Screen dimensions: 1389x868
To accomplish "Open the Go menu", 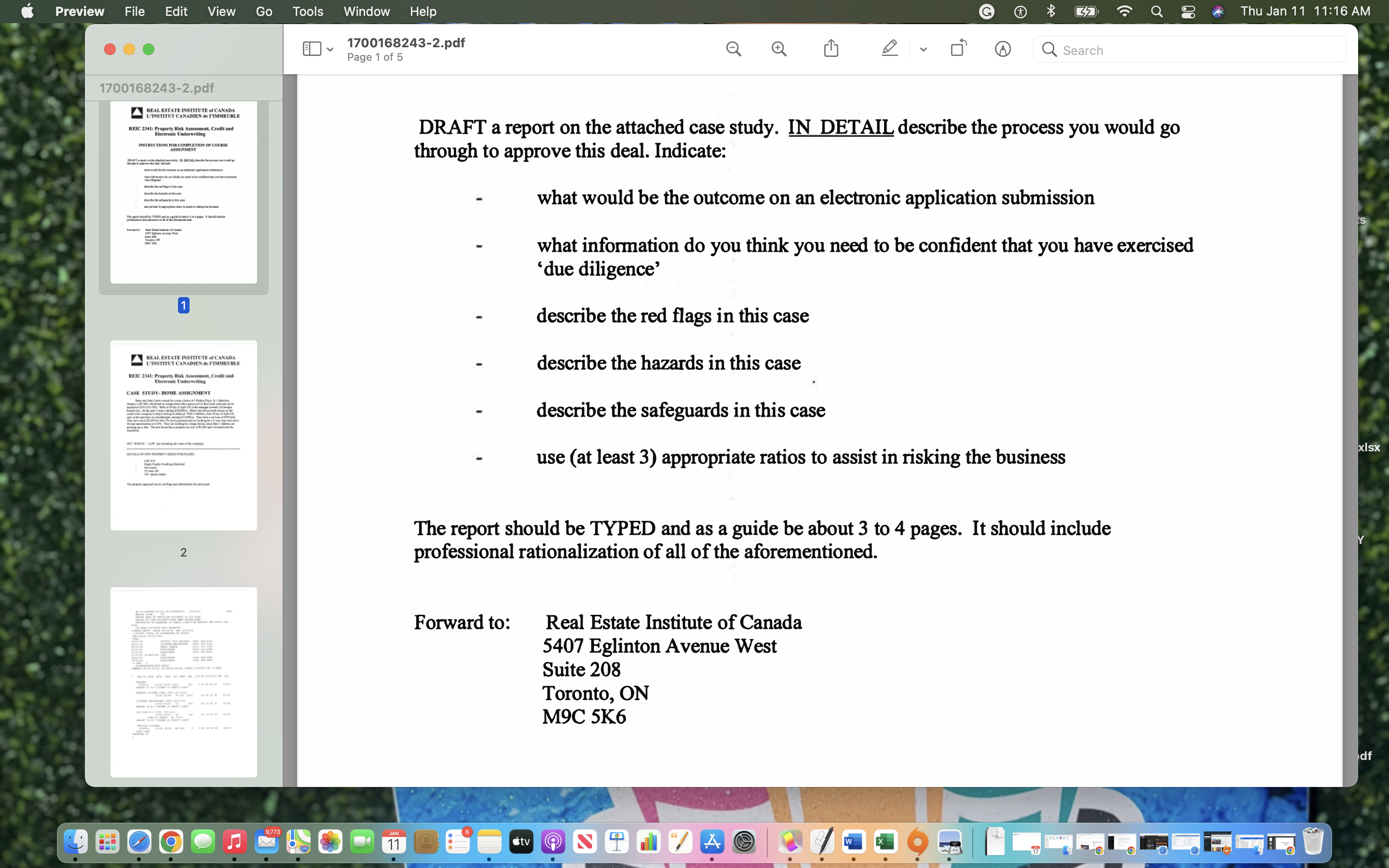I will click(263, 11).
